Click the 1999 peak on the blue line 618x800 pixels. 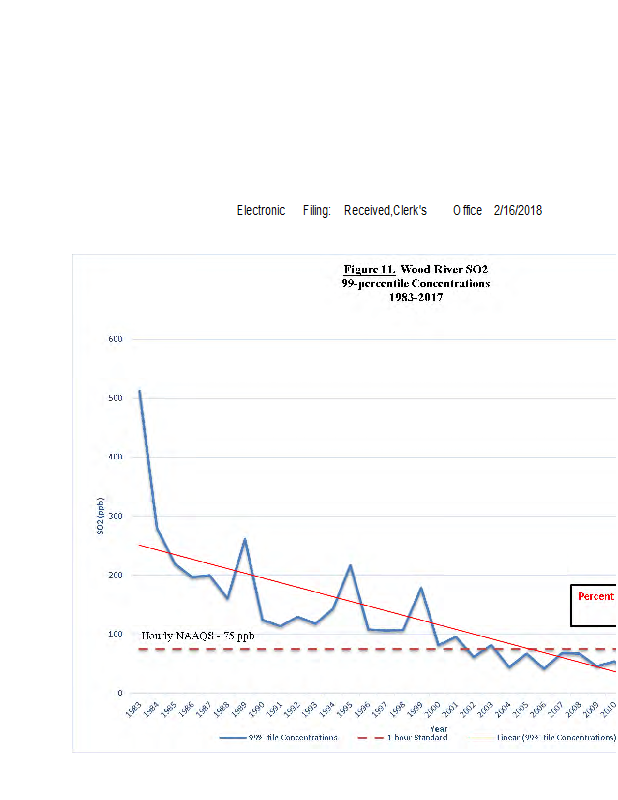421,589
